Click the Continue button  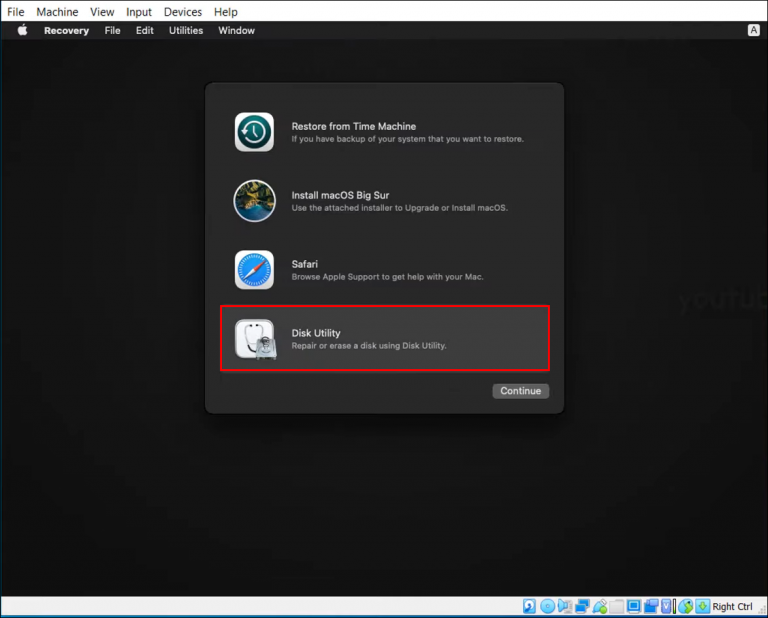coord(520,391)
